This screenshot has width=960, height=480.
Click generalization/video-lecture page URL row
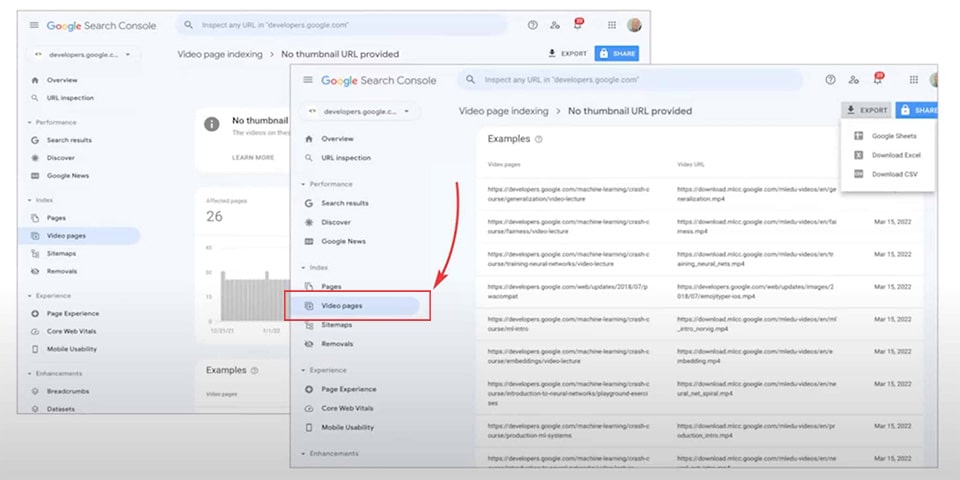pyautogui.click(x=568, y=193)
